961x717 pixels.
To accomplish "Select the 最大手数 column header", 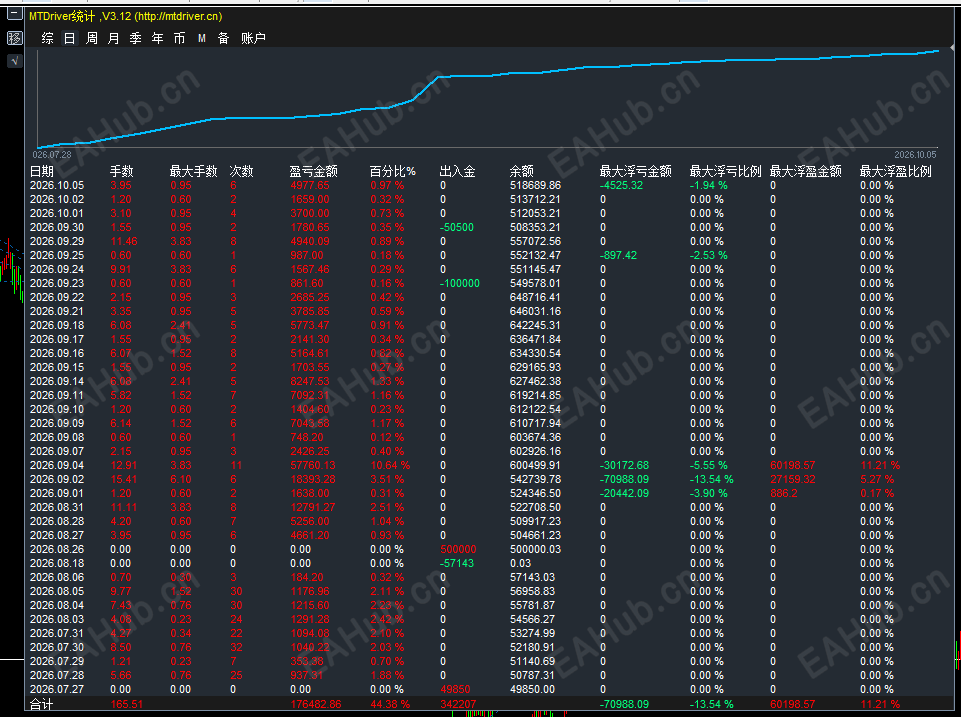I will (x=194, y=172).
